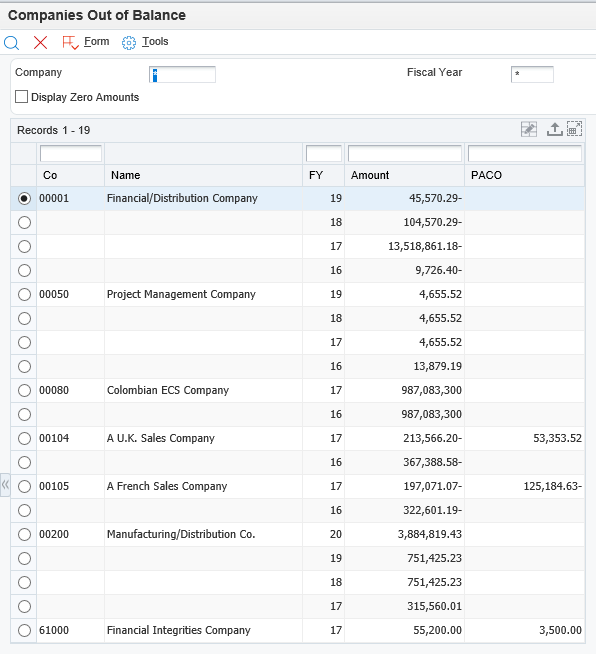The height and width of the screenshot is (654, 596).
Task: Enable Display Zero Amounts checkbox
Action: [x=21, y=97]
